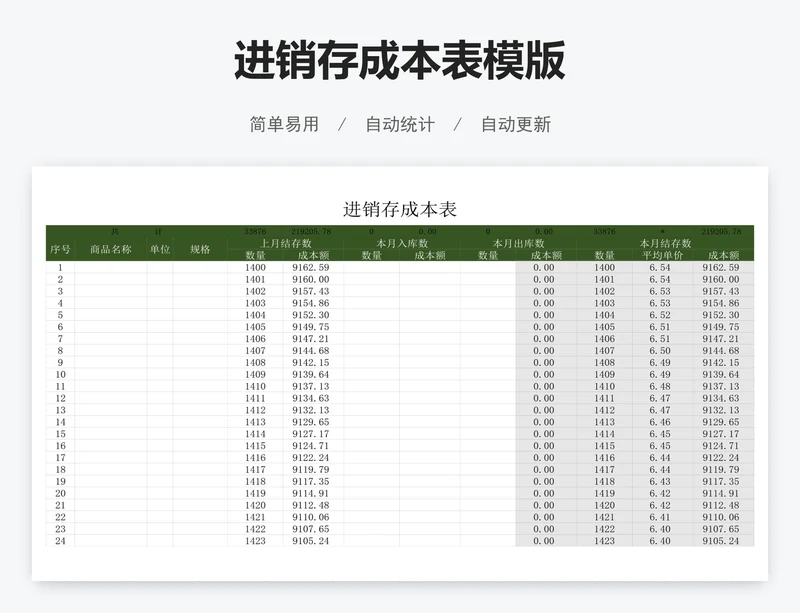The width and height of the screenshot is (800, 613).
Task: Select the 规格 column header
Action: tap(200, 250)
